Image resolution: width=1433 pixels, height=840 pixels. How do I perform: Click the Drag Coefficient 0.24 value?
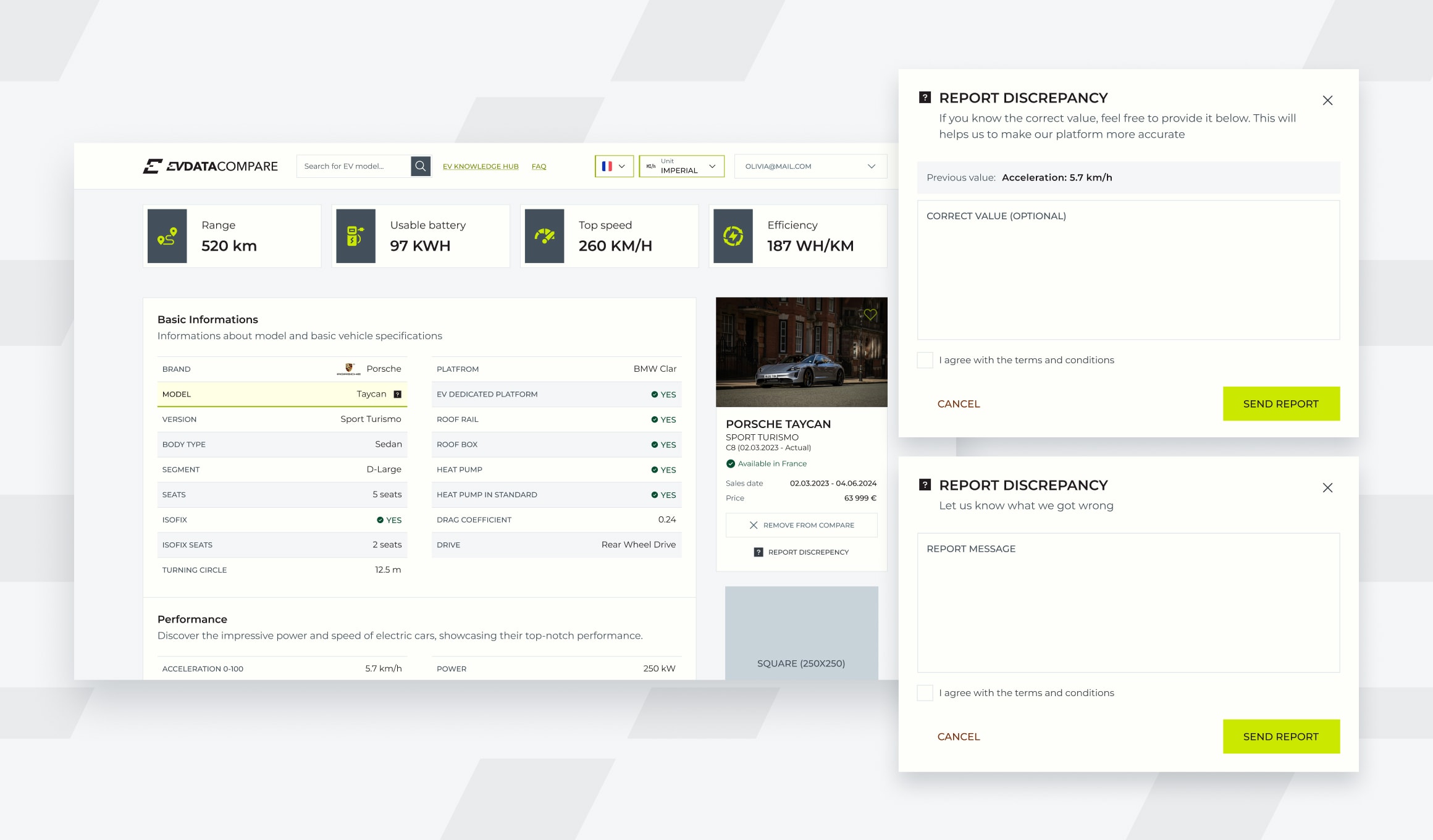(666, 519)
